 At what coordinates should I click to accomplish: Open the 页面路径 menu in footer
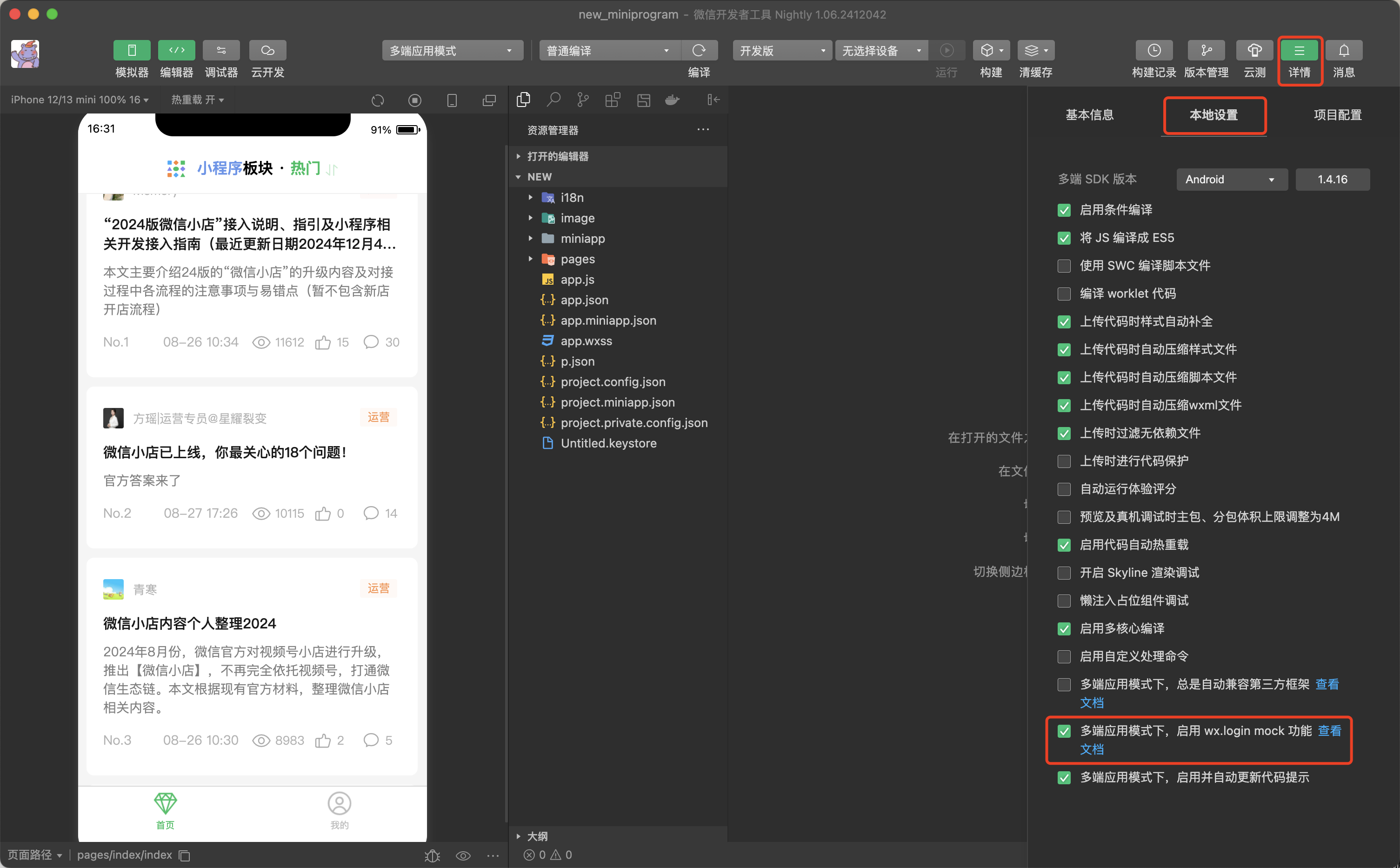point(34,855)
